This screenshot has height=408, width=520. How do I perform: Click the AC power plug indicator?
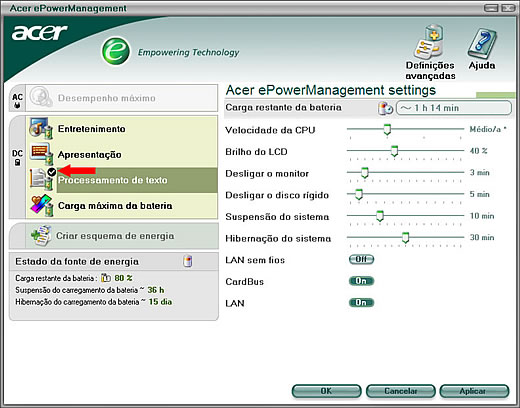pyautogui.click(x=17, y=101)
